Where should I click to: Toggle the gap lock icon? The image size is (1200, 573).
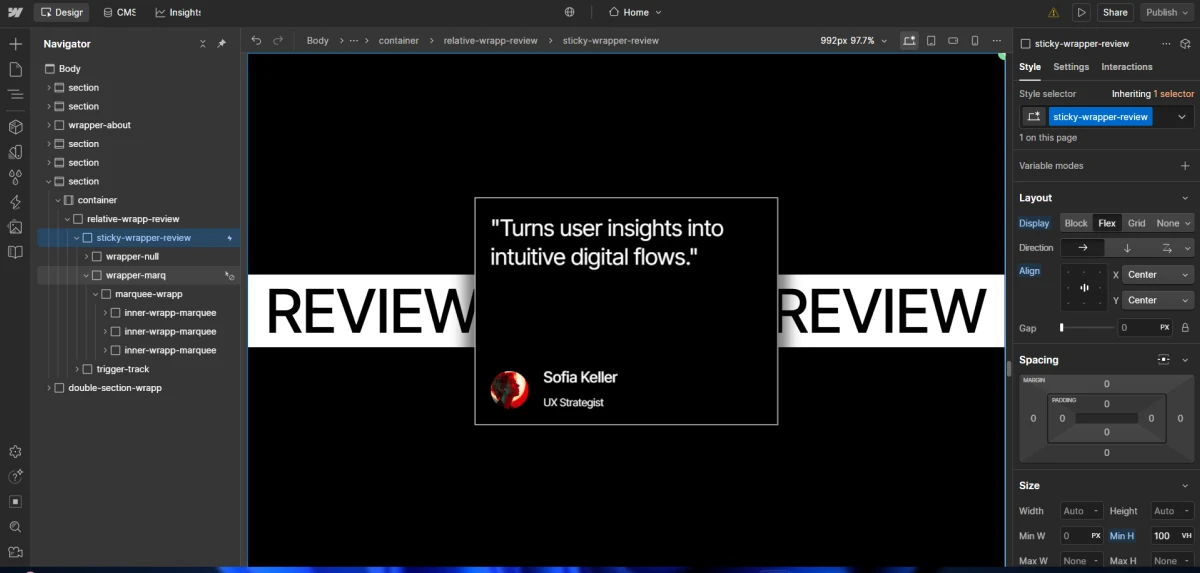1185,328
